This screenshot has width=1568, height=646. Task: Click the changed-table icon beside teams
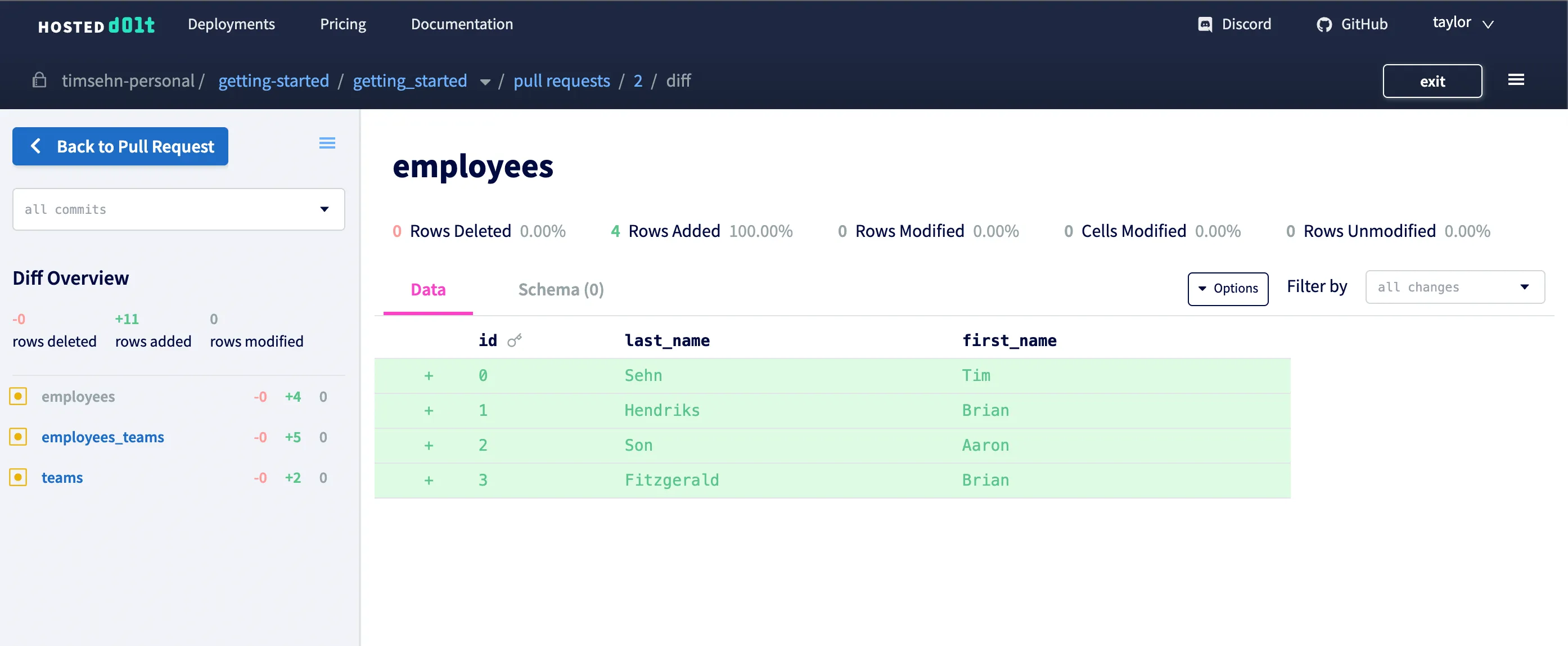(x=17, y=477)
